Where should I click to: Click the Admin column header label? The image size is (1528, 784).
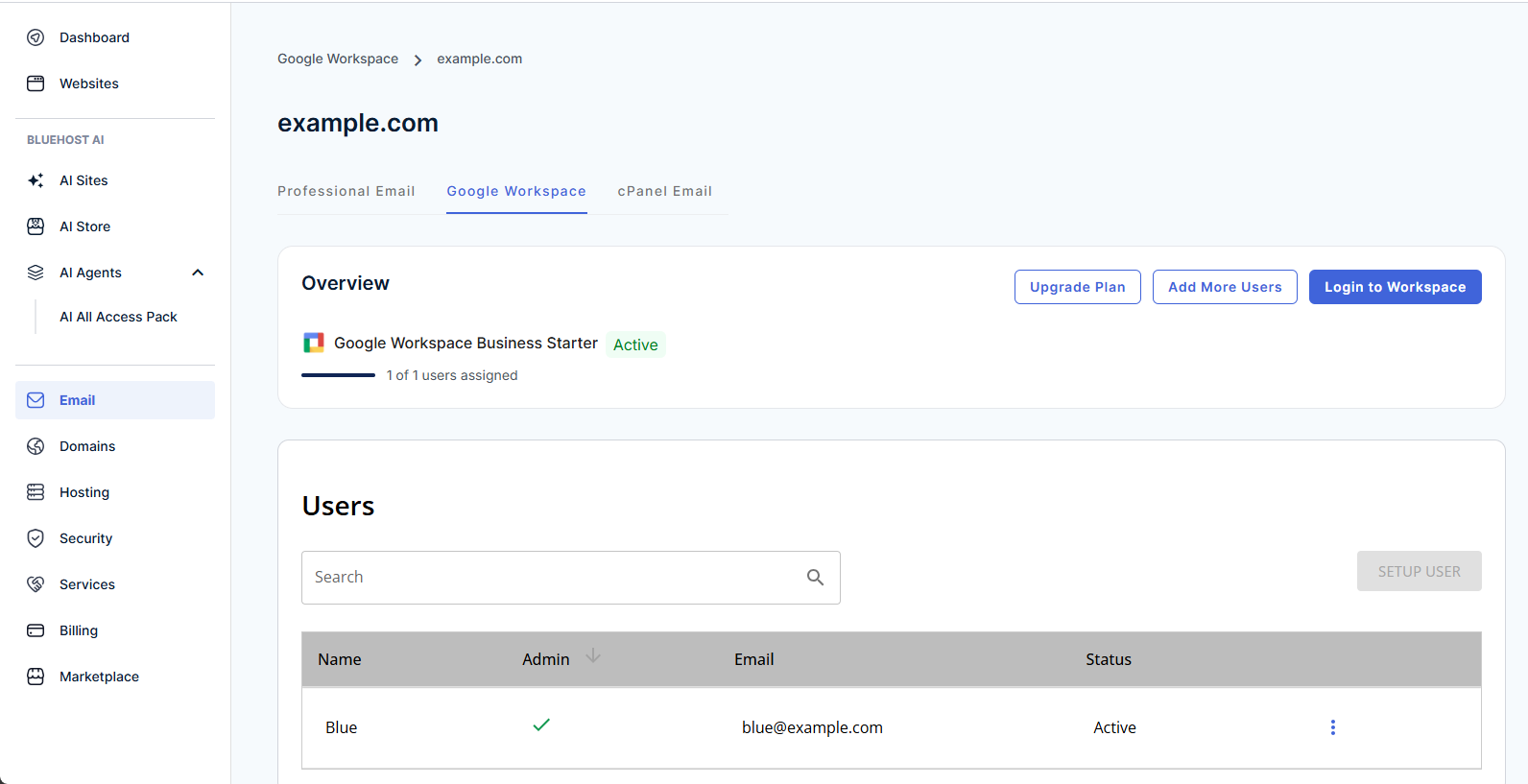point(546,659)
